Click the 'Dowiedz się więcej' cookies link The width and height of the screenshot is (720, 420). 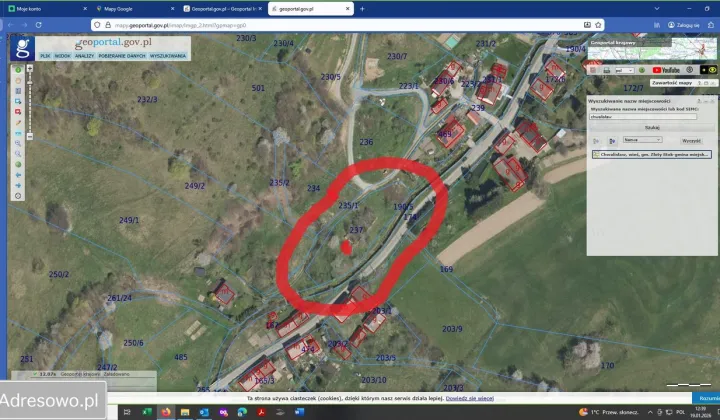(469, 398)
